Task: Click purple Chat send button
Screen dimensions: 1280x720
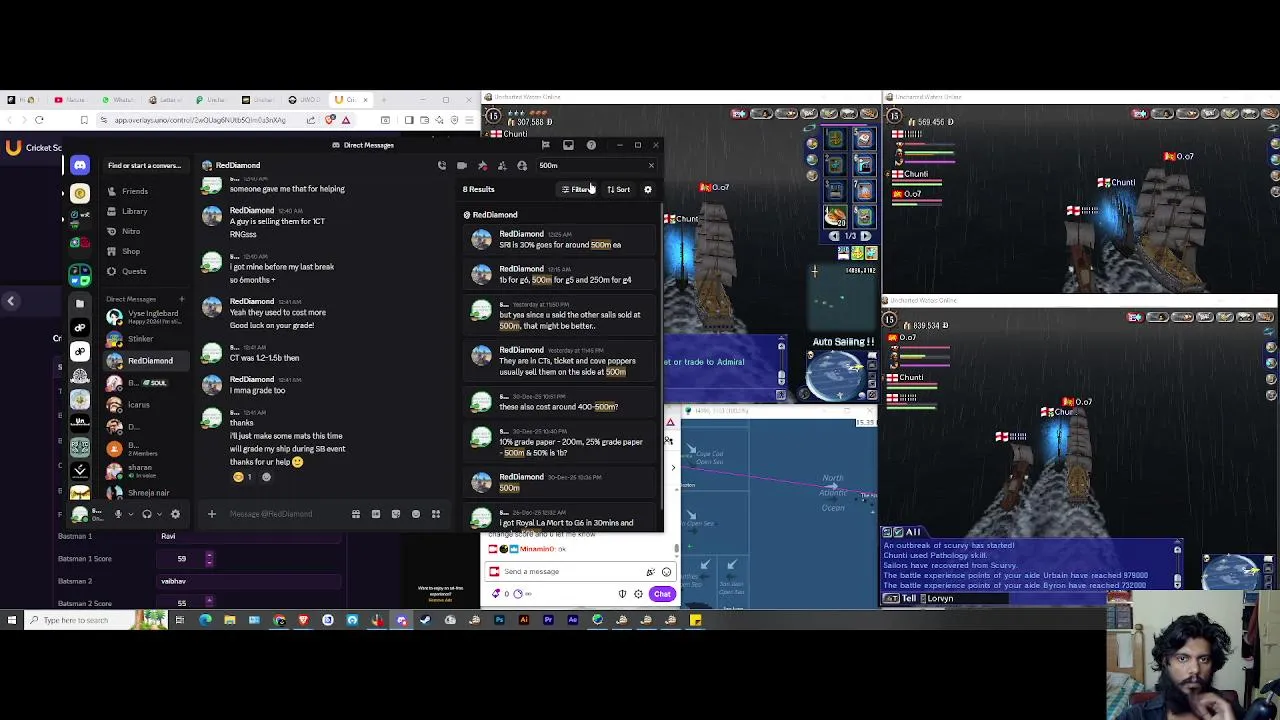Action: tap(662, 594)
